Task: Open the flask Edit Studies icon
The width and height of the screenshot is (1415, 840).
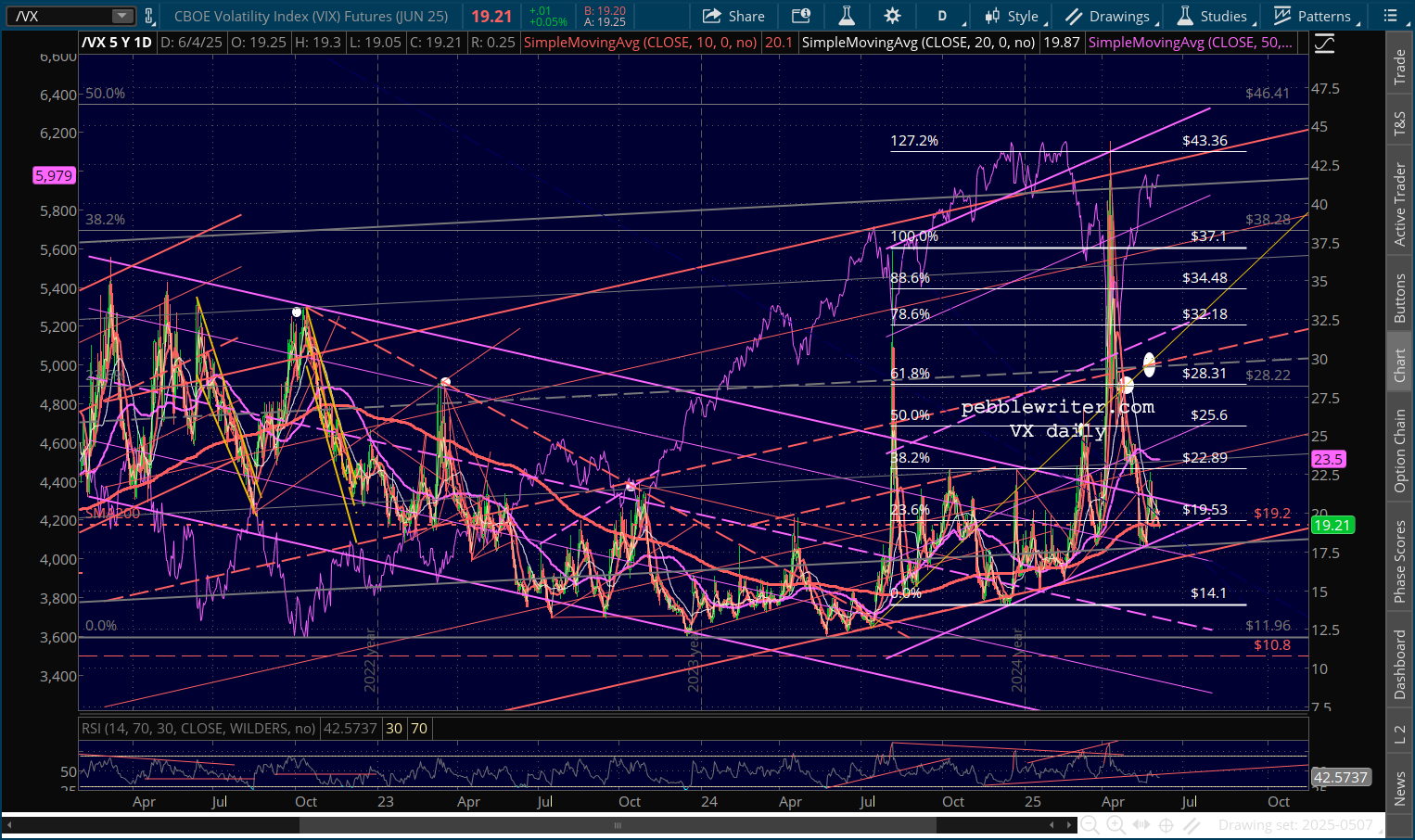Action: tap(846, 16)
